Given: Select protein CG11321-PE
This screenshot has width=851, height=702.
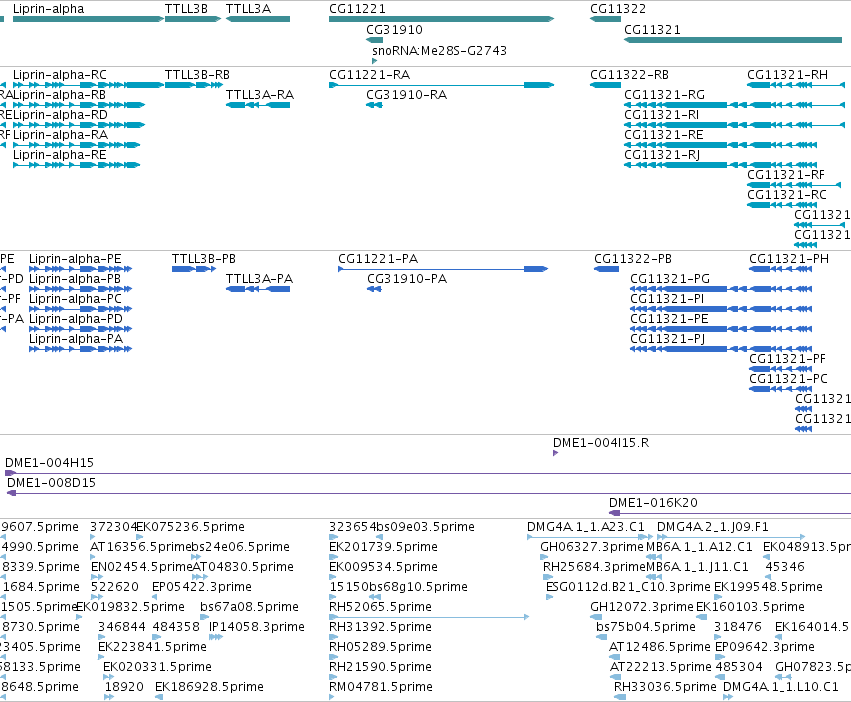Looking at the screenshot, I should click(x=721, y=328).
